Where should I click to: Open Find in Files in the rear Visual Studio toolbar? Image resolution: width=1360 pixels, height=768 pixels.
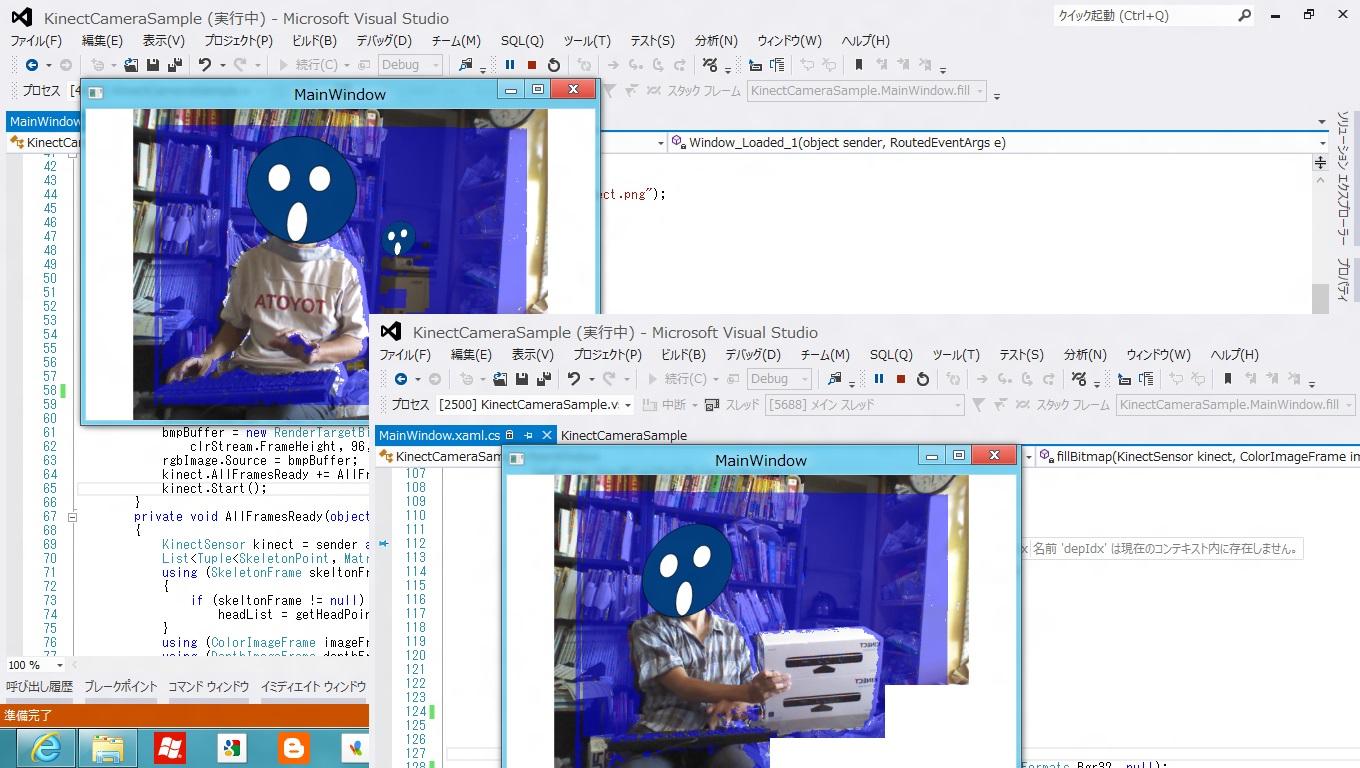[466, 65]
